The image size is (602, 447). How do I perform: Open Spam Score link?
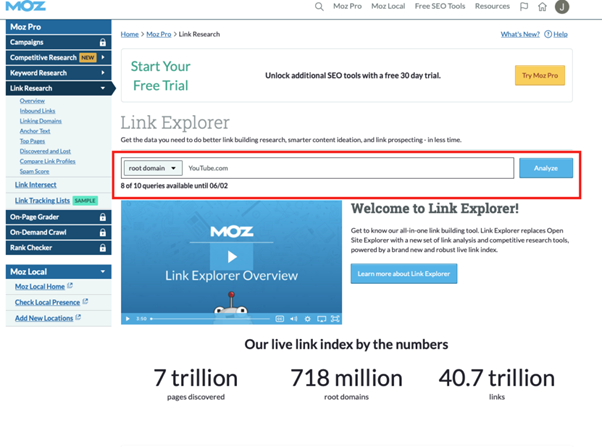point(34,171)
